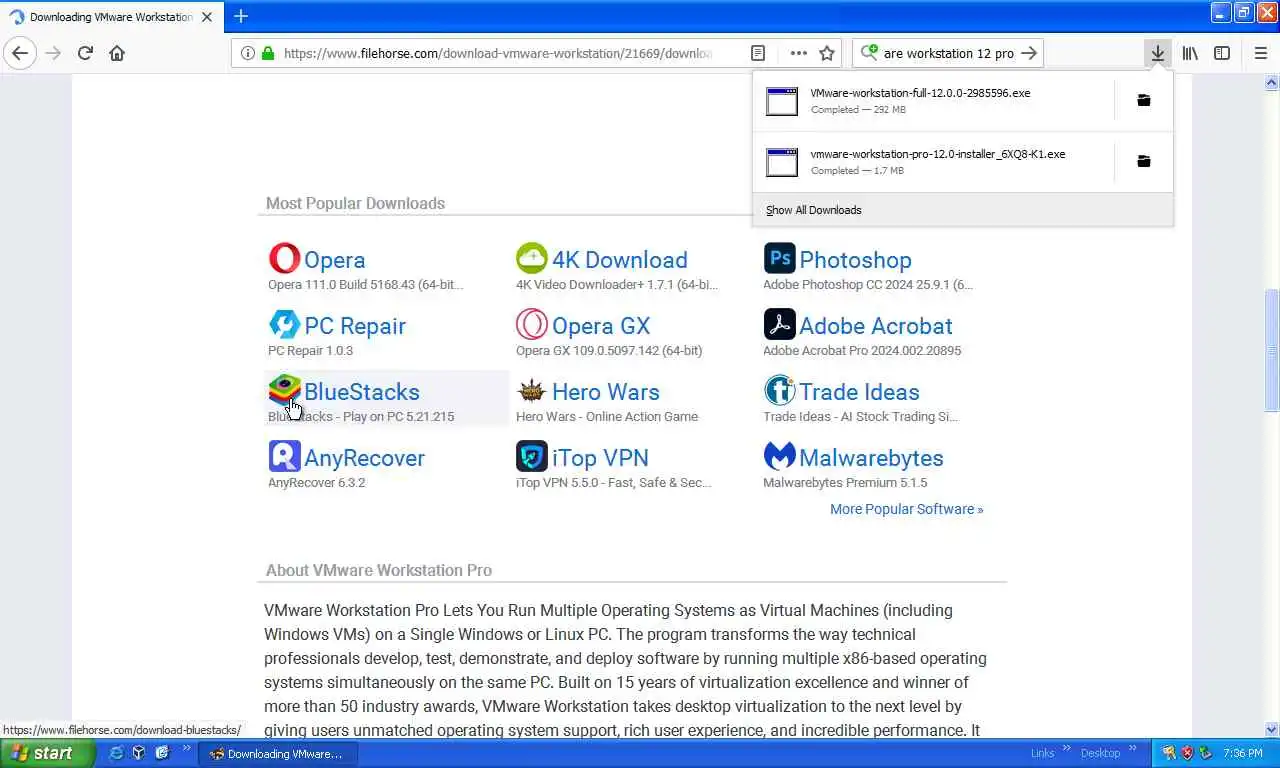Screen dimensions: 1280x768
Task: Open the Opera GX link
Action: tap(601, 326)
